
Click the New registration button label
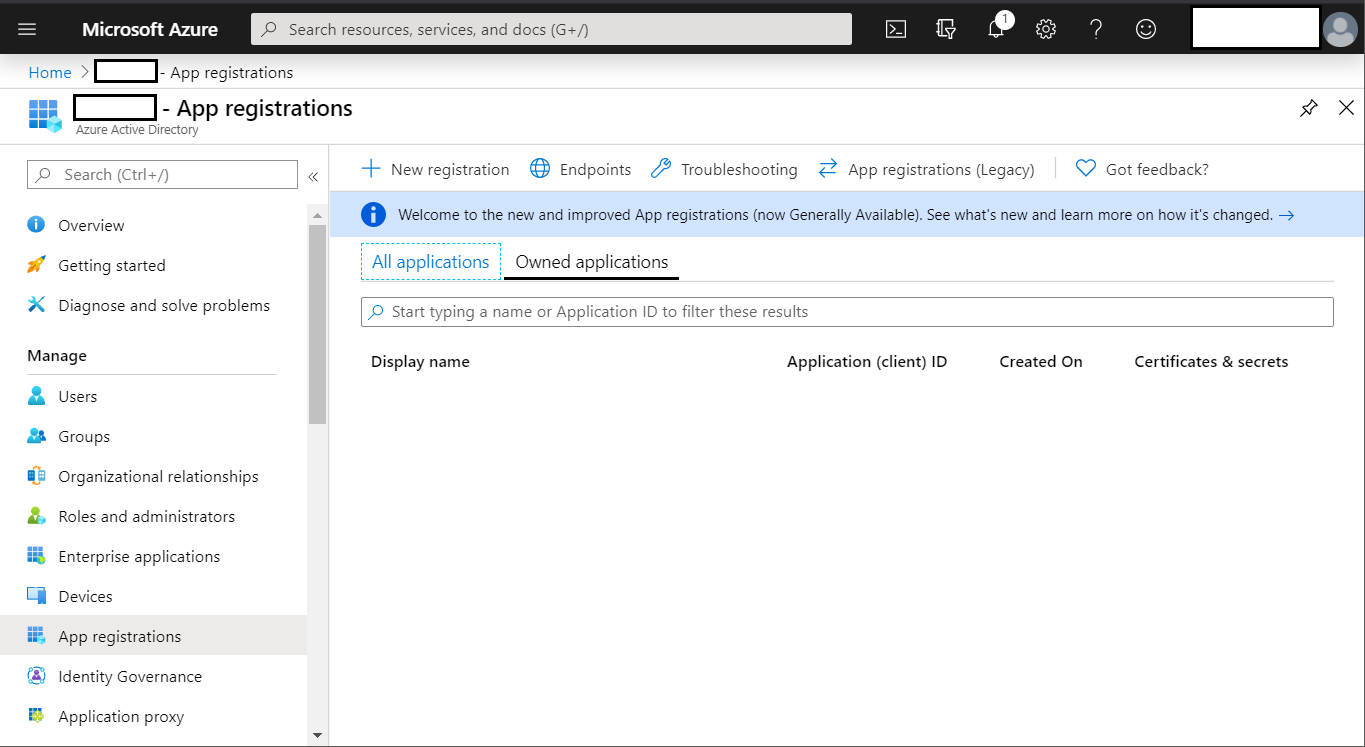[450, 170]
